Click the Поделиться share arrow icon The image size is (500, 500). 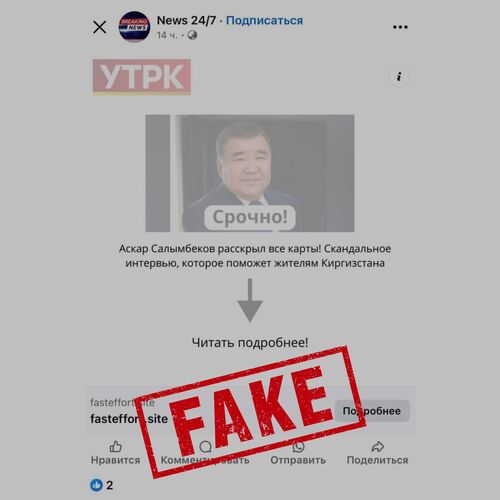tap(377, 446)
